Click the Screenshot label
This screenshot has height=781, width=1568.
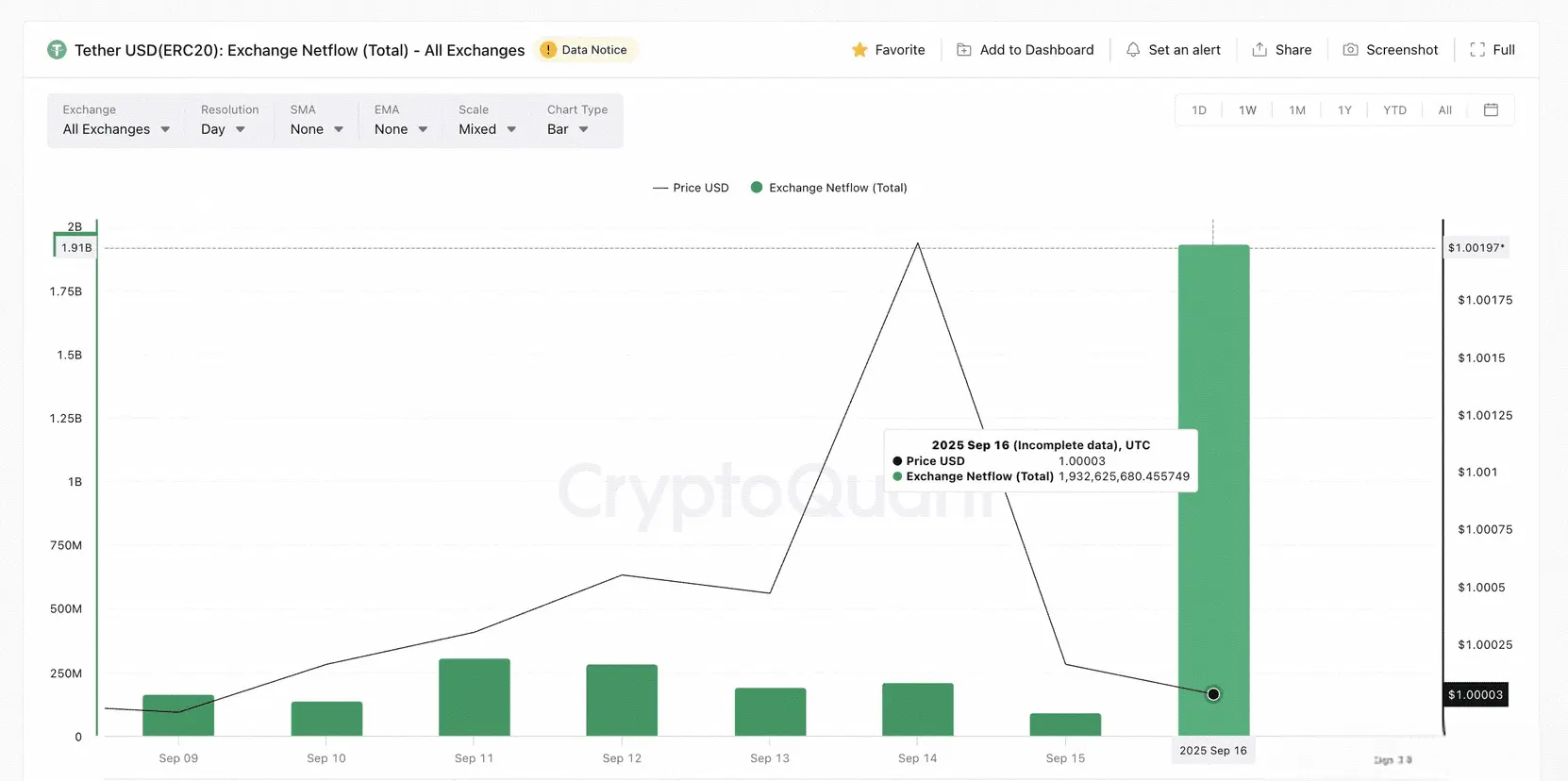click(1402, 50)
